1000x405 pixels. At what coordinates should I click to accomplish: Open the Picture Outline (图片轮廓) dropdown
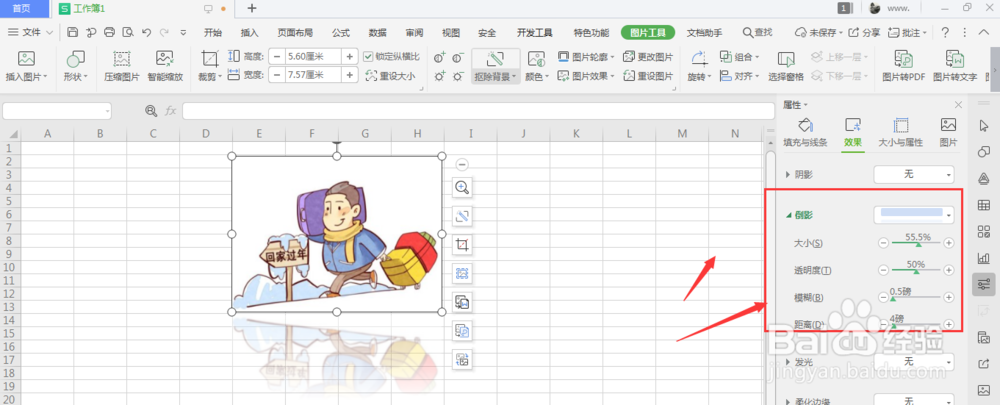(586, 57)
